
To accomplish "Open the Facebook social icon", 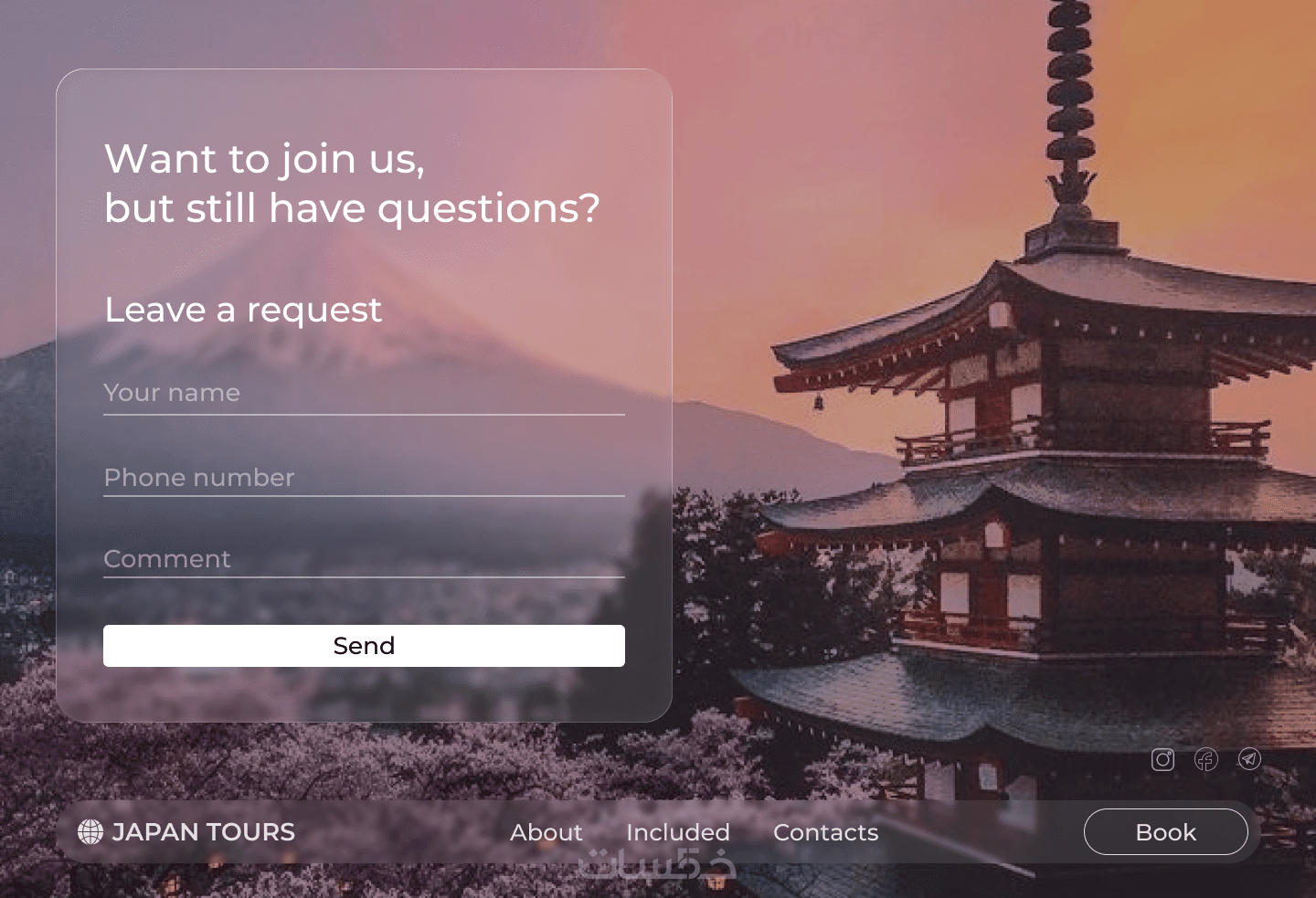I will pyautogui.click(x=1206, y=759).
